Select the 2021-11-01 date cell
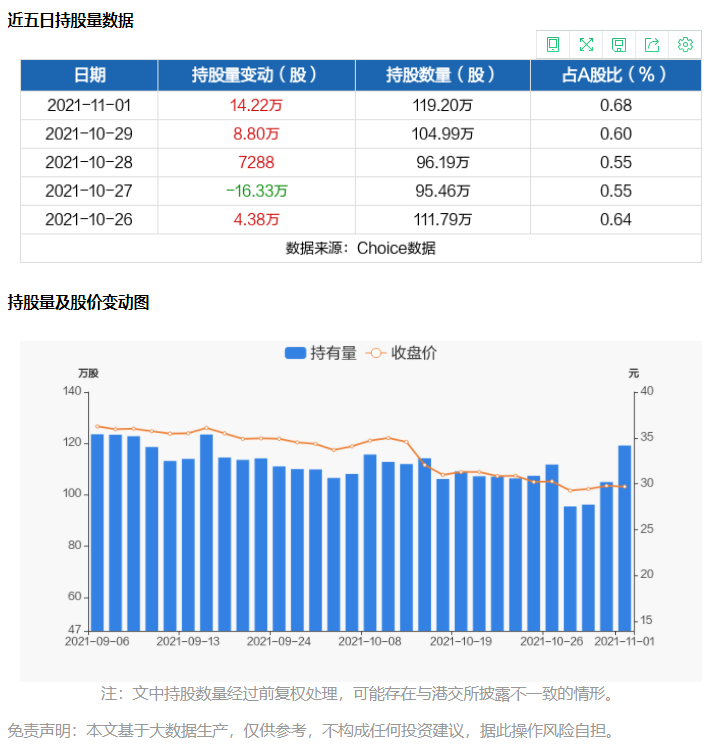Screen dimensions: 720x750 (89, 105)
